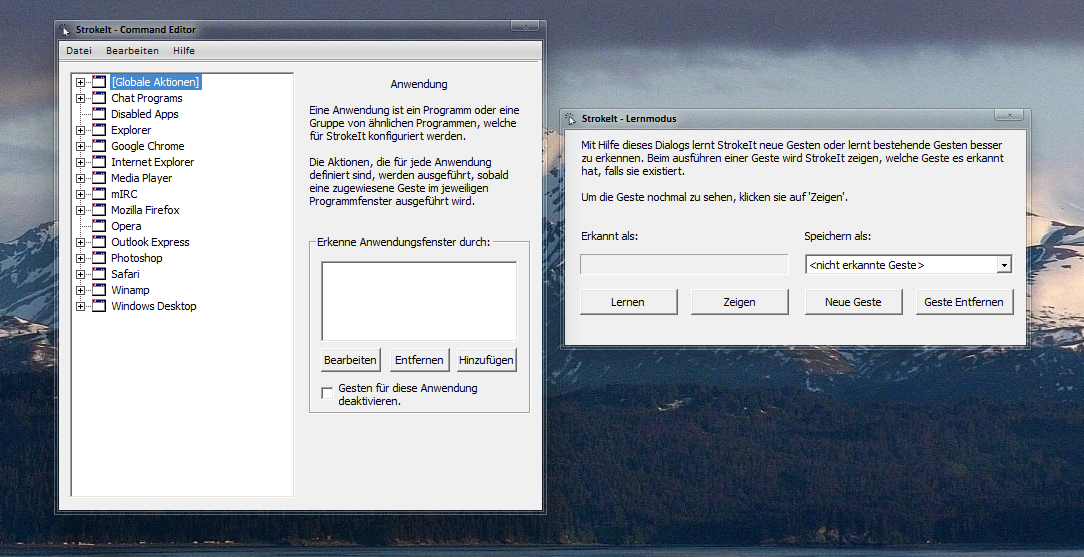Open the Hilfe menu
1084x557 pixels.
(x=184, y=50)
